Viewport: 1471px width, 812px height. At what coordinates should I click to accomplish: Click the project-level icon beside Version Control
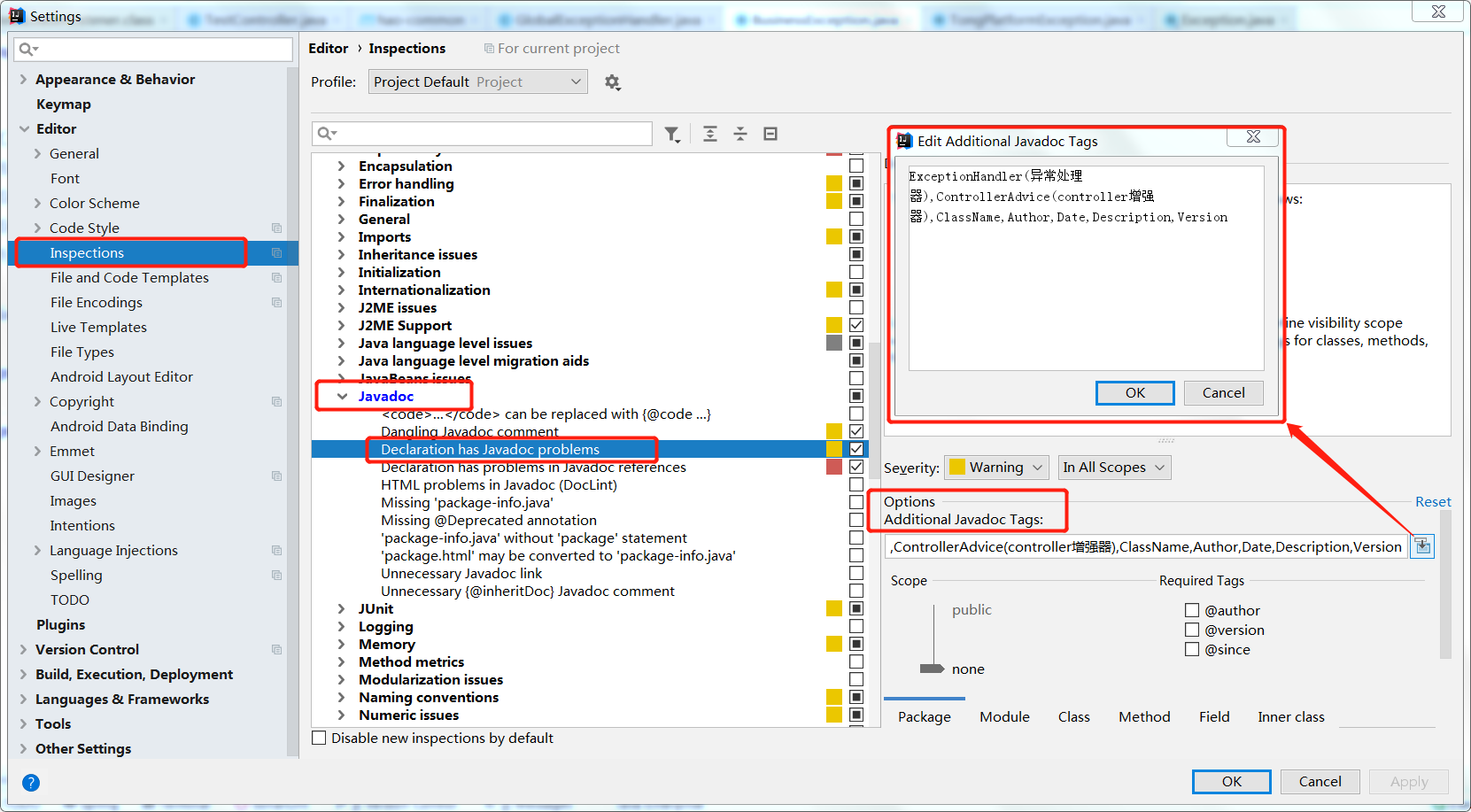click(x=276, y=649)
